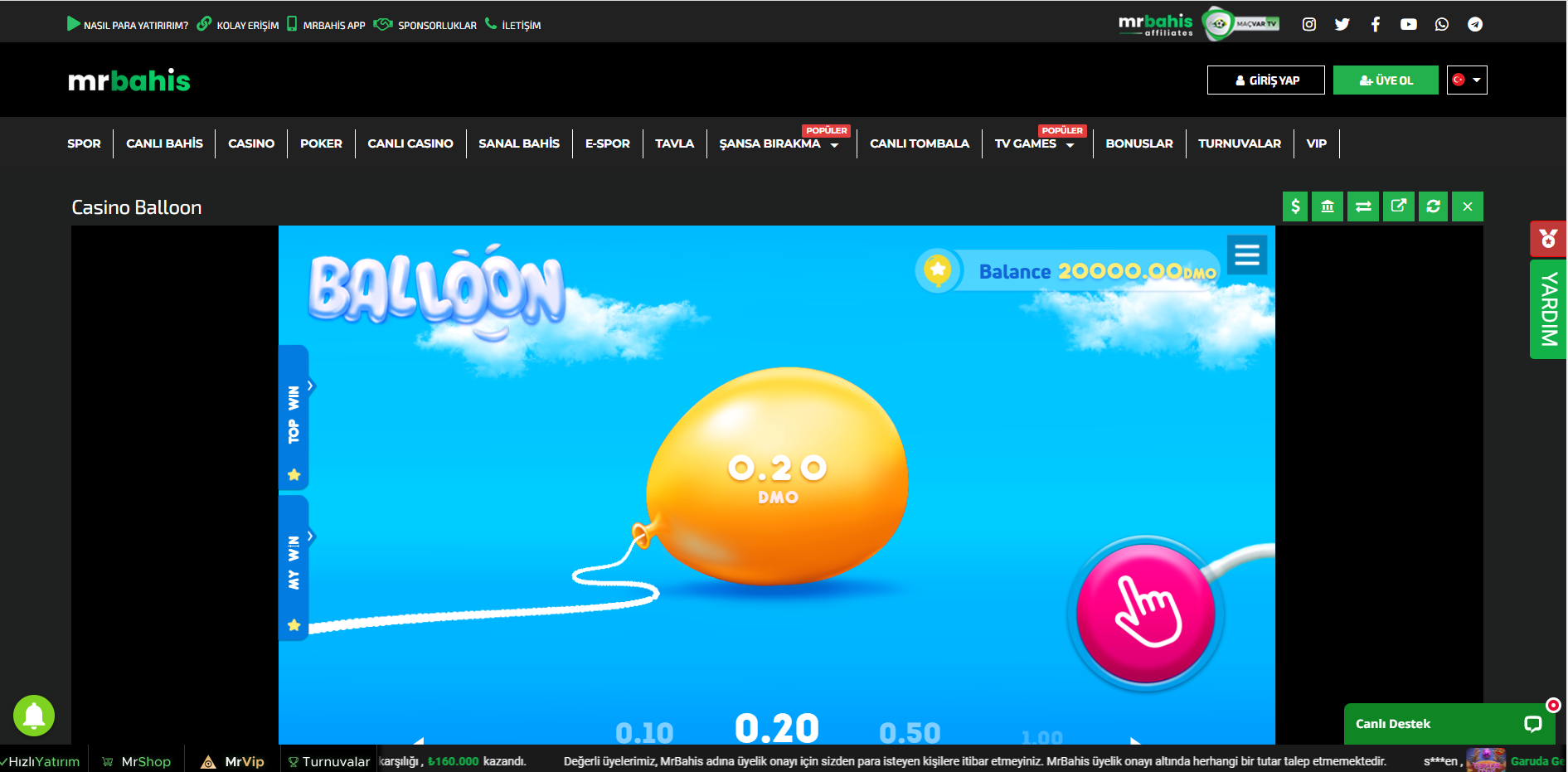Click the transfer arrows icon
This screenshot has width=1568, height=772.
coord(1363,206)
